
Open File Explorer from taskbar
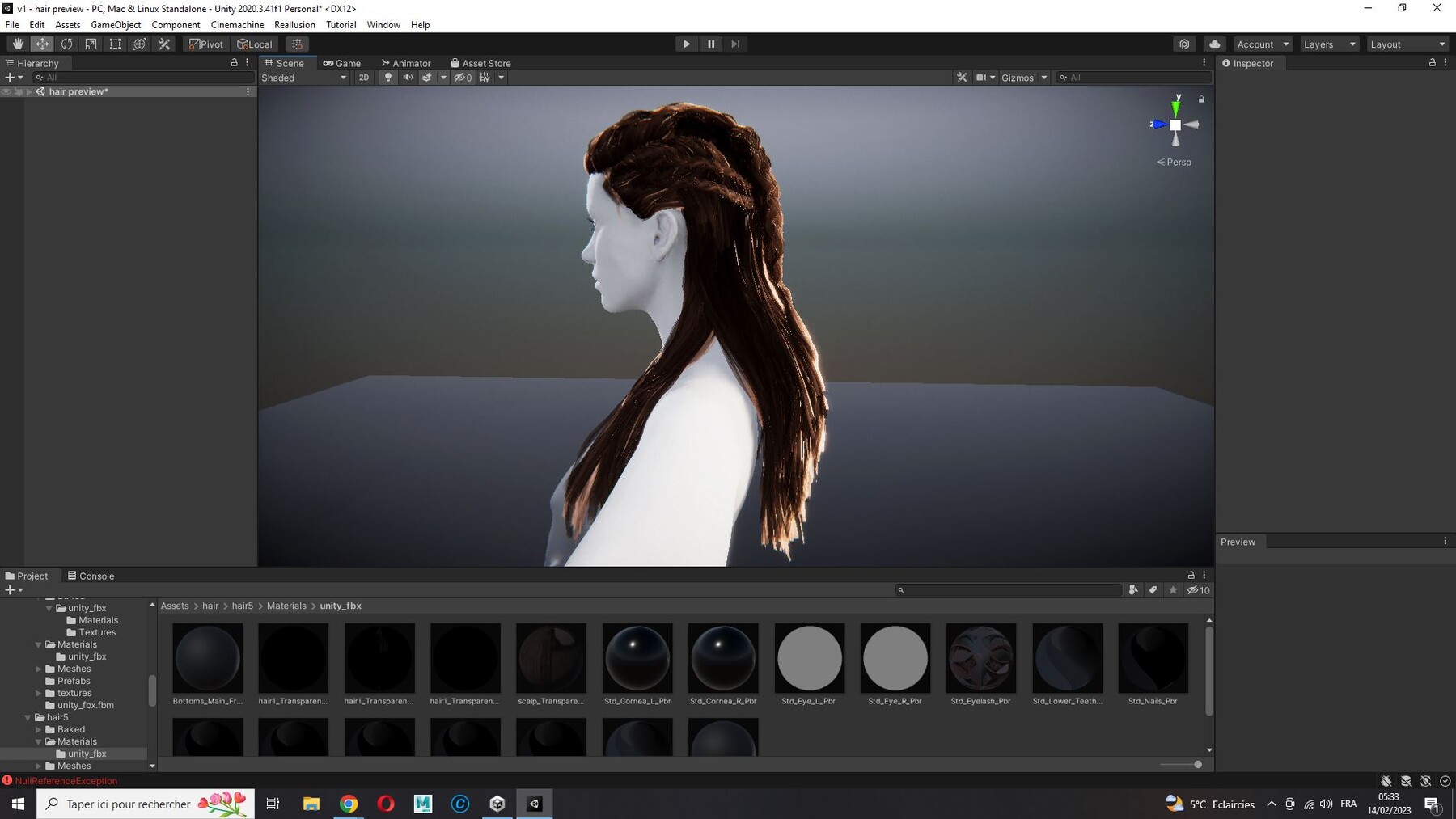tap(311, 804)
